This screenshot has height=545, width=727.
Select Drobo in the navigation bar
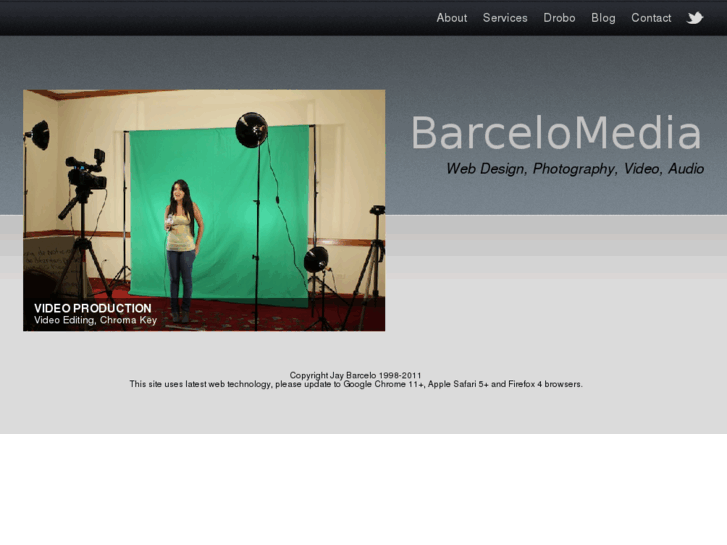coord(559,18)
